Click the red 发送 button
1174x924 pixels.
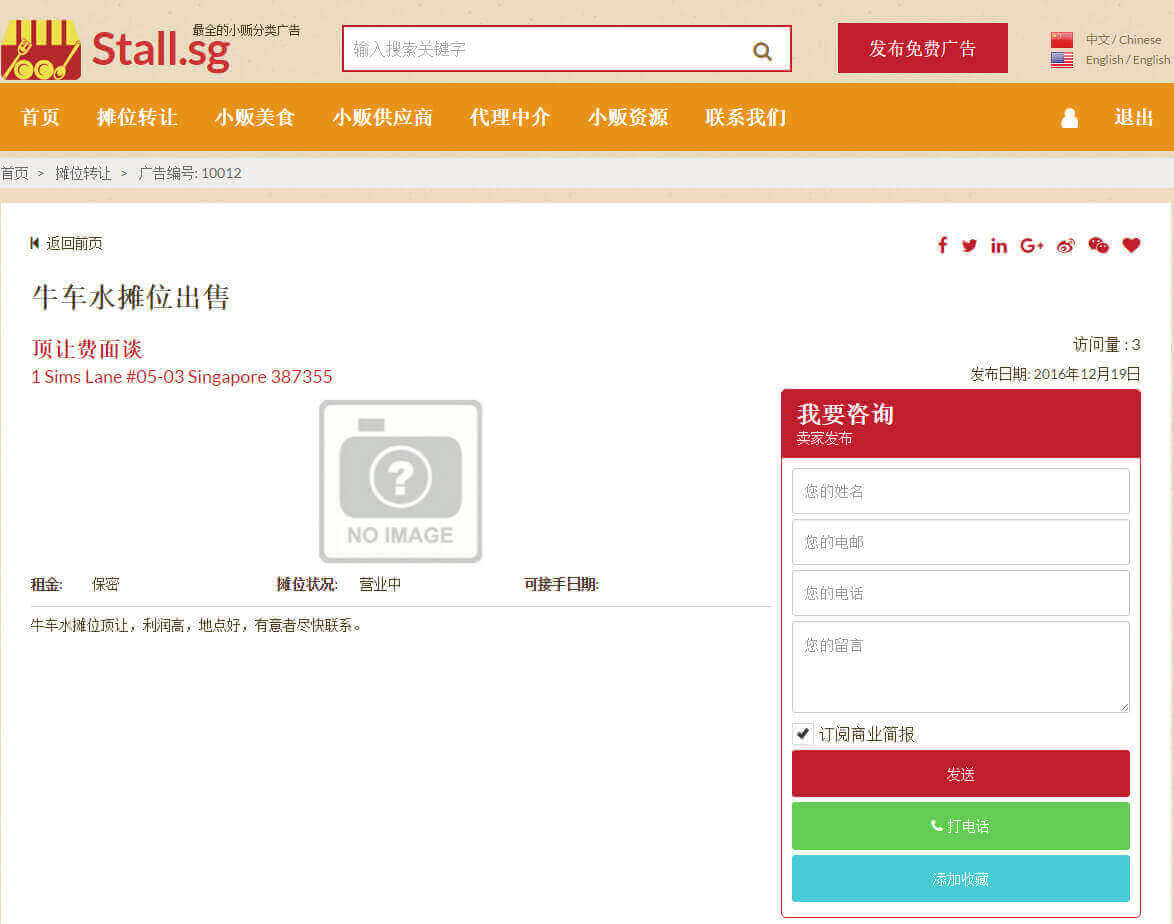(x=960, y=774)
